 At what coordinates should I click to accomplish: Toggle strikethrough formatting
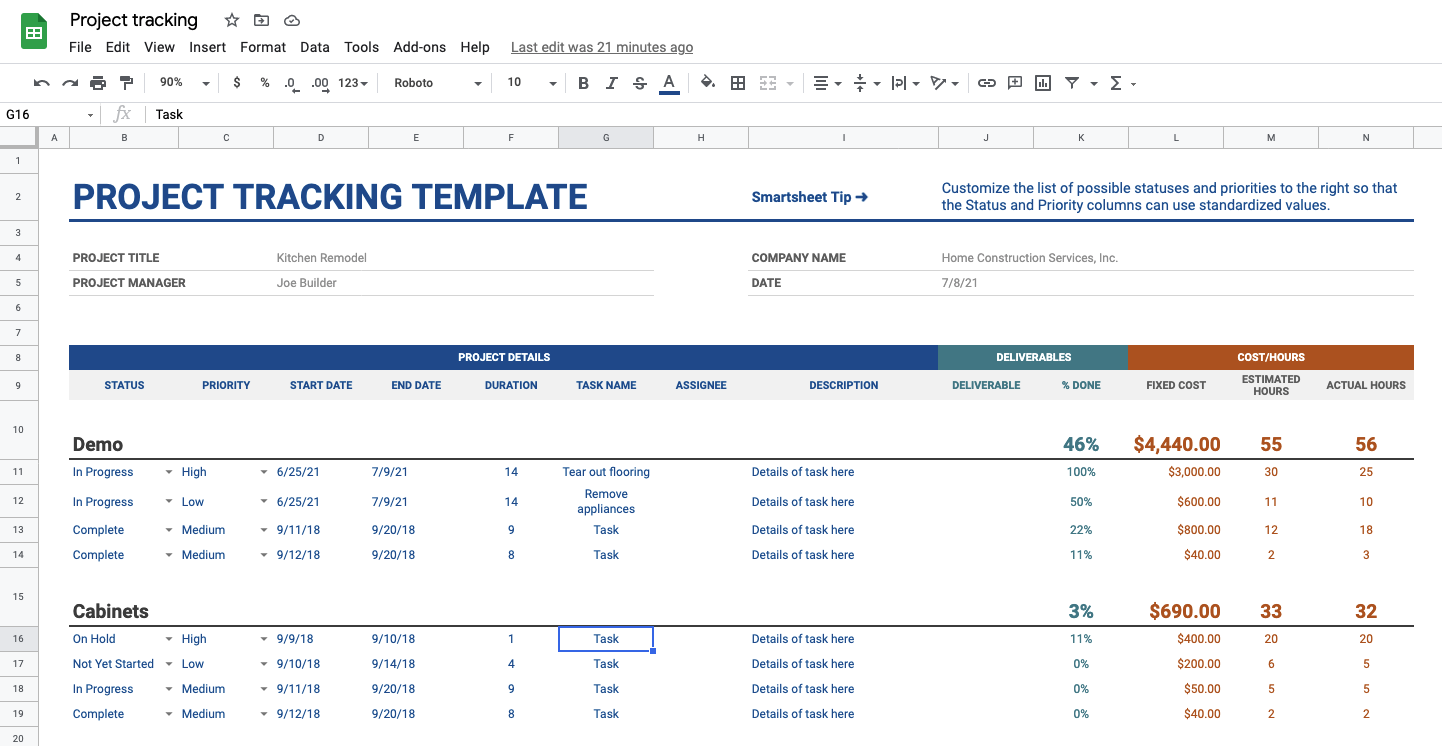pyautogui.click(x=640, y=83)
